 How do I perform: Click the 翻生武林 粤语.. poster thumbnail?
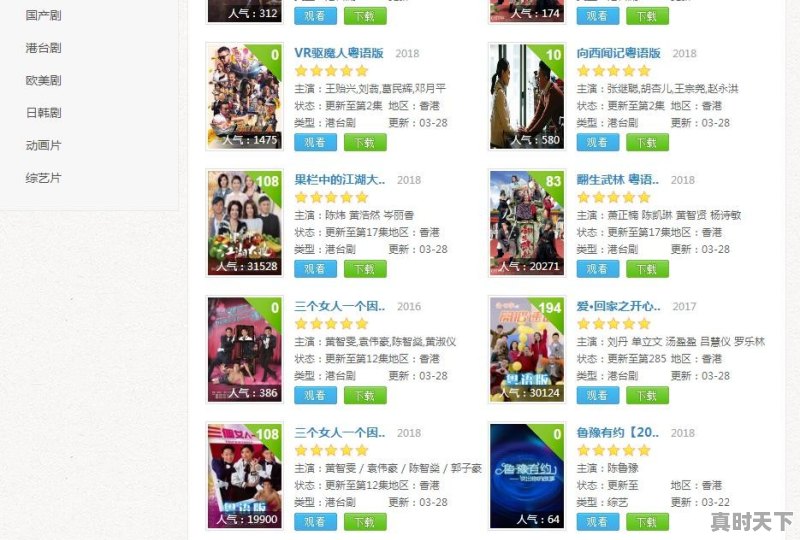pyautogui.click(x=527, y=223)
